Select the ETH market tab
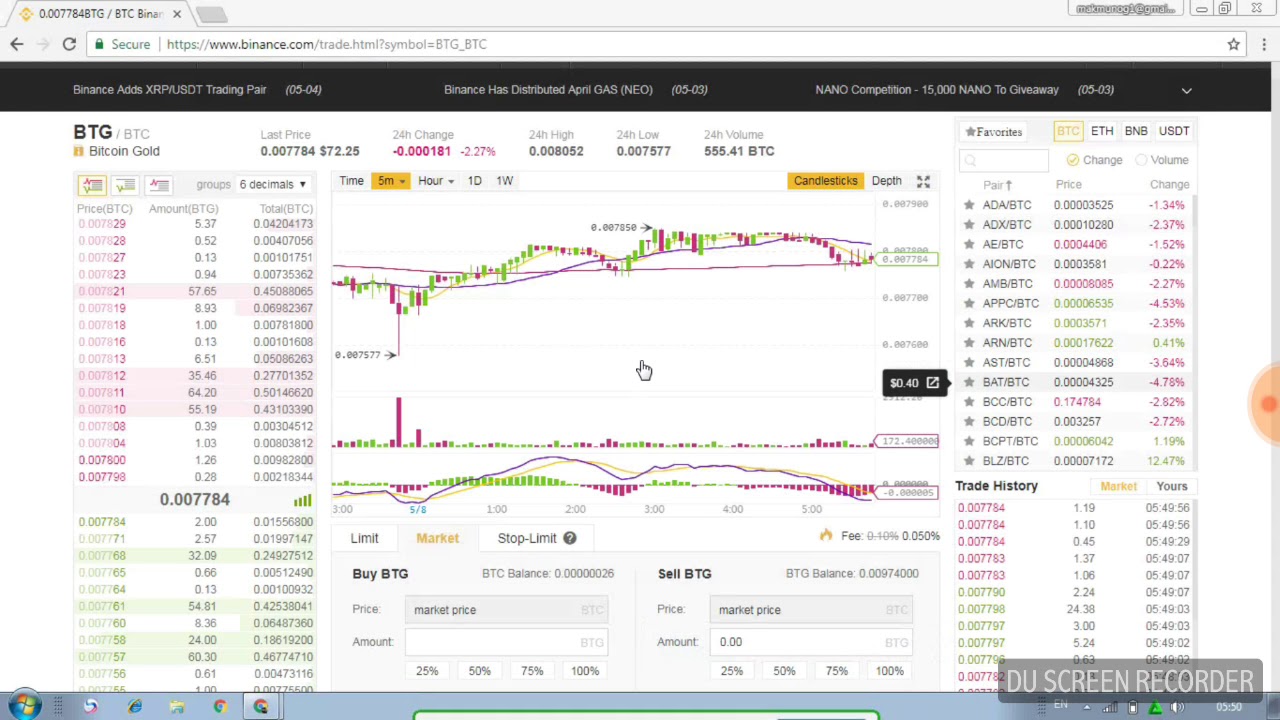 [x=1102, y=131]
